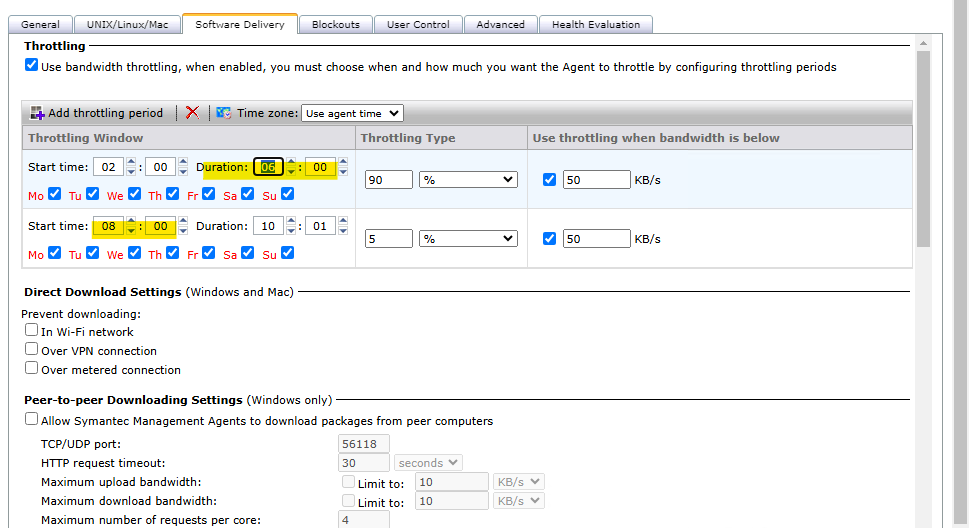Switch to the Blockouts tab
Viewport: 971px width, 528px height.
335,24
